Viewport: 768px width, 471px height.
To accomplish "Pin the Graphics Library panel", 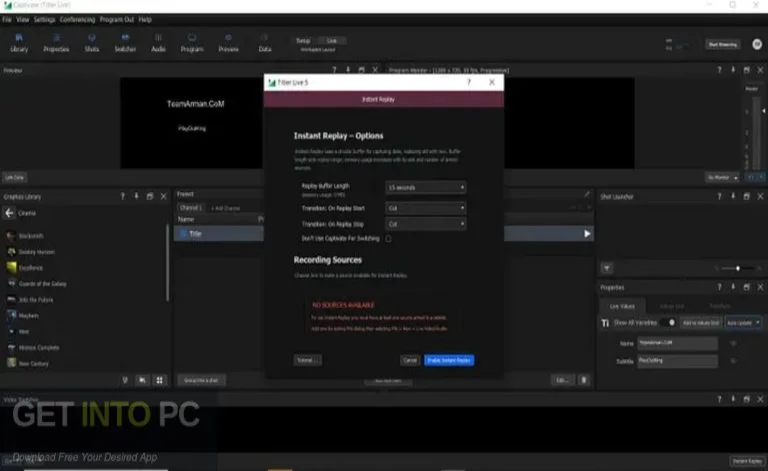I will click(x=136, y=196).
